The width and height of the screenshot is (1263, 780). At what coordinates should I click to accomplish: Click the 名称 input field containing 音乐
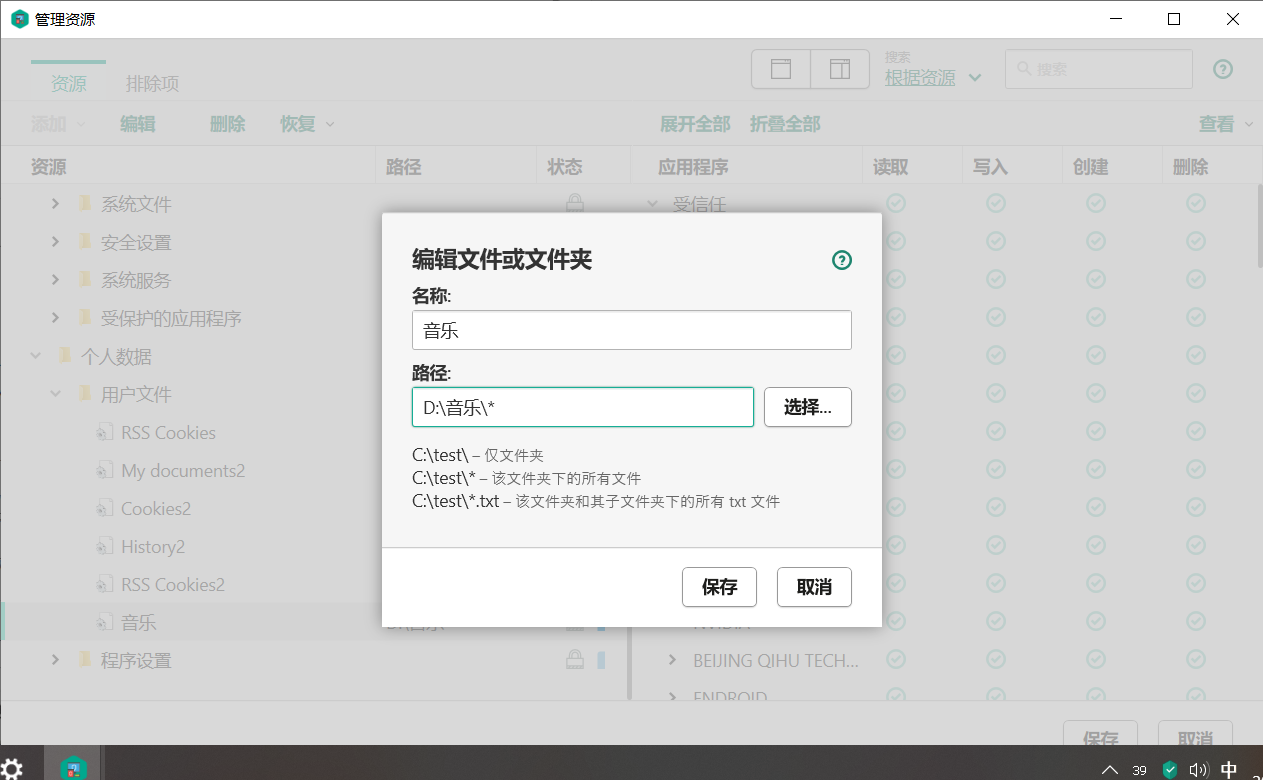[631, 330]
